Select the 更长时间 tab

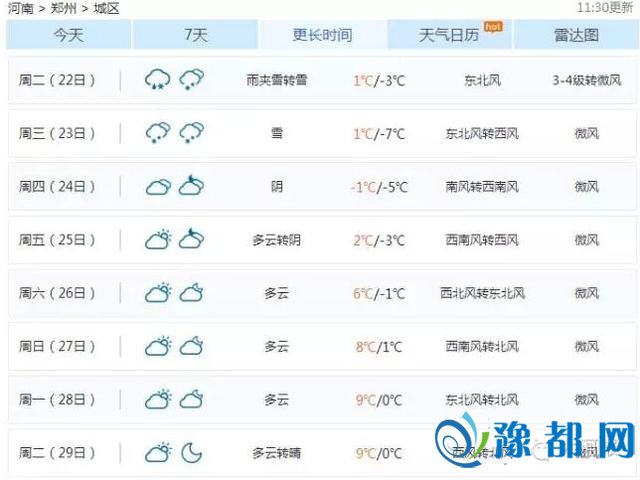tap(322, 35)
